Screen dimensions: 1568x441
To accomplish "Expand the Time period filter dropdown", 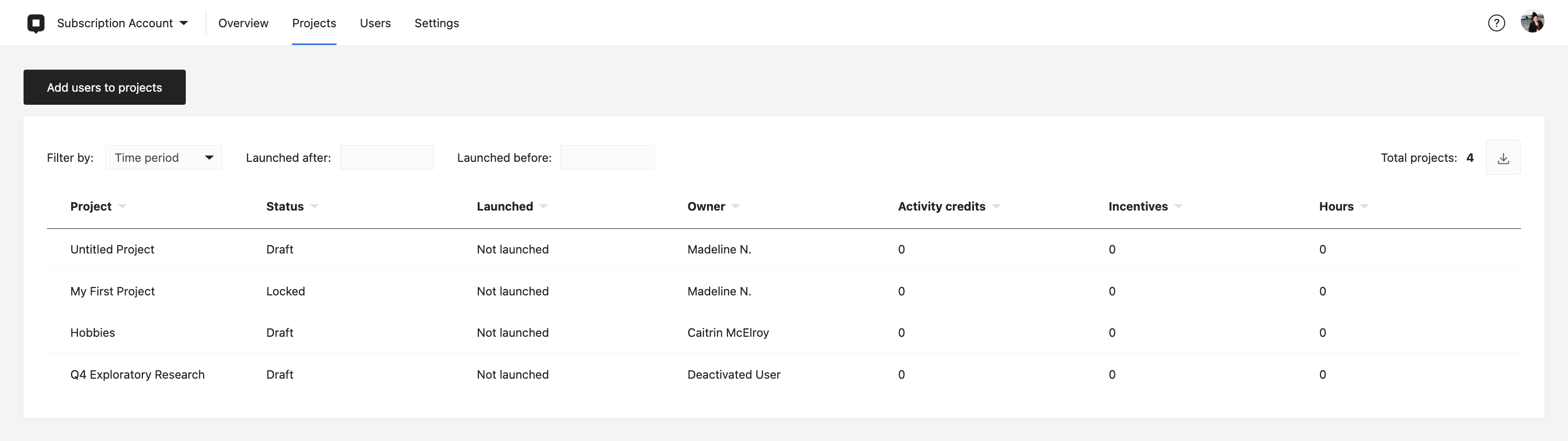I will 164,158.
